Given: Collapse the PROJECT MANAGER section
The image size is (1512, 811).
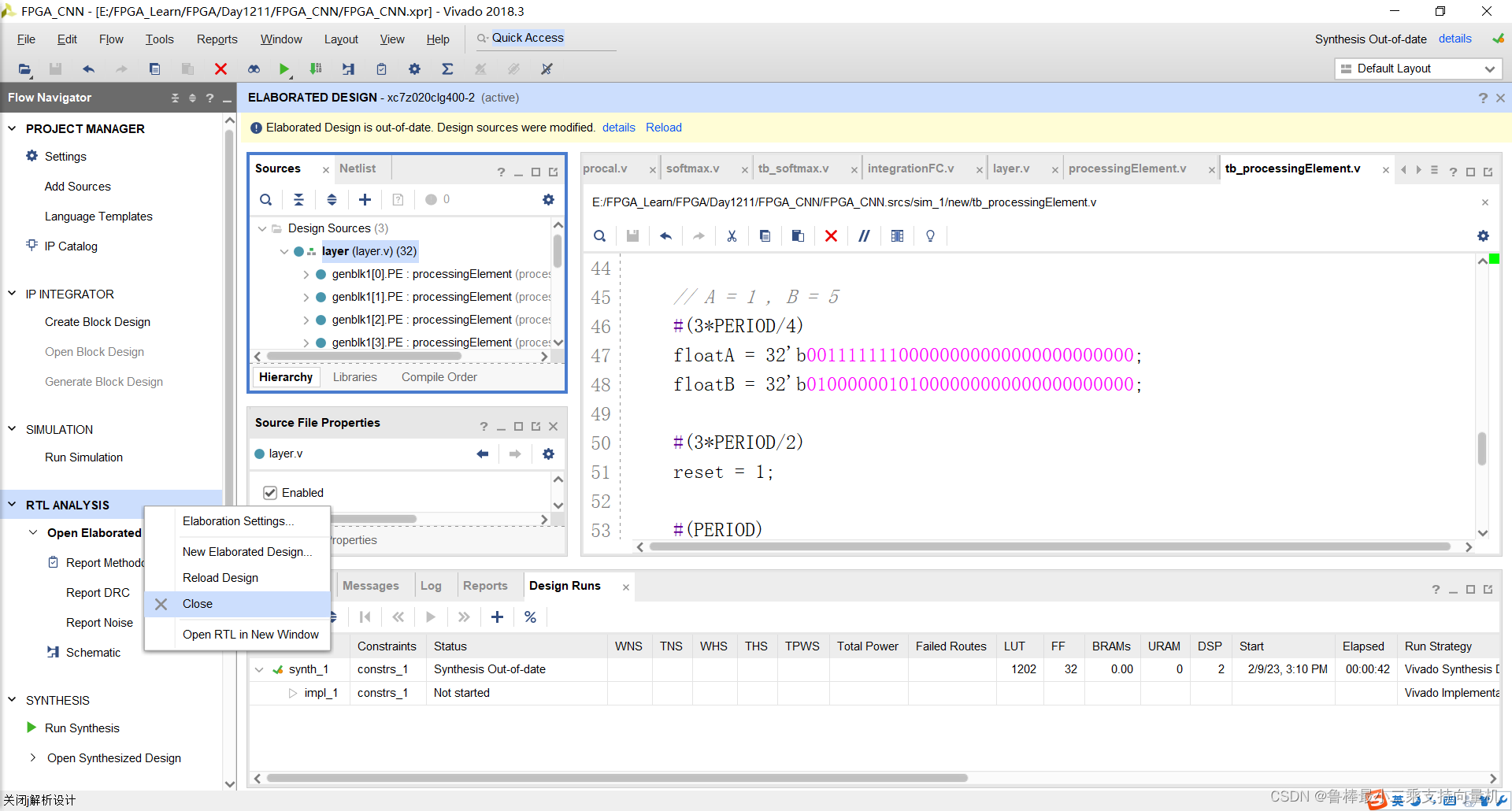Looking at the screenshot, I should click(x=12, y=128).
